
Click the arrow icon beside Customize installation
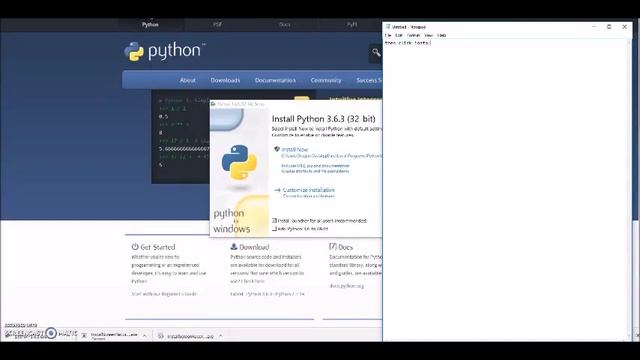pos(278,190)
